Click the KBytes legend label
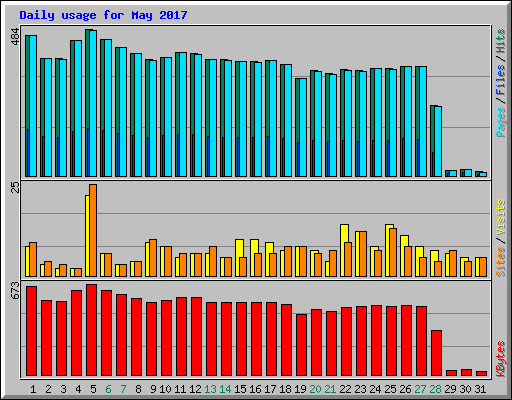512x400 pixels. pyautogui.click(x=501, y=359)
